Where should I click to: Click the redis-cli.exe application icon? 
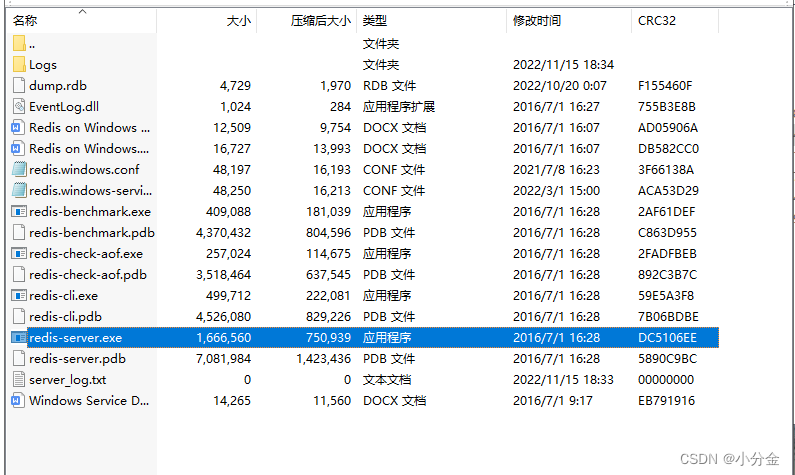click(19, 296)
